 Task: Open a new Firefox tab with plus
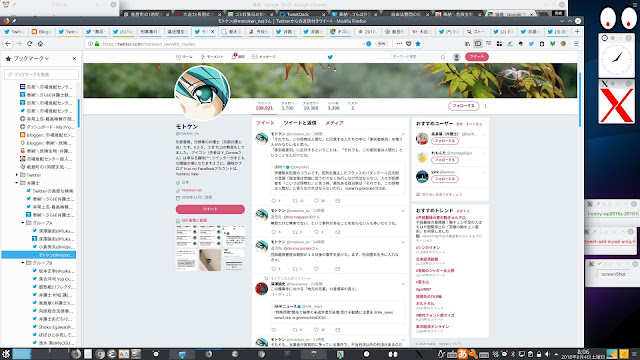point(577,31)
